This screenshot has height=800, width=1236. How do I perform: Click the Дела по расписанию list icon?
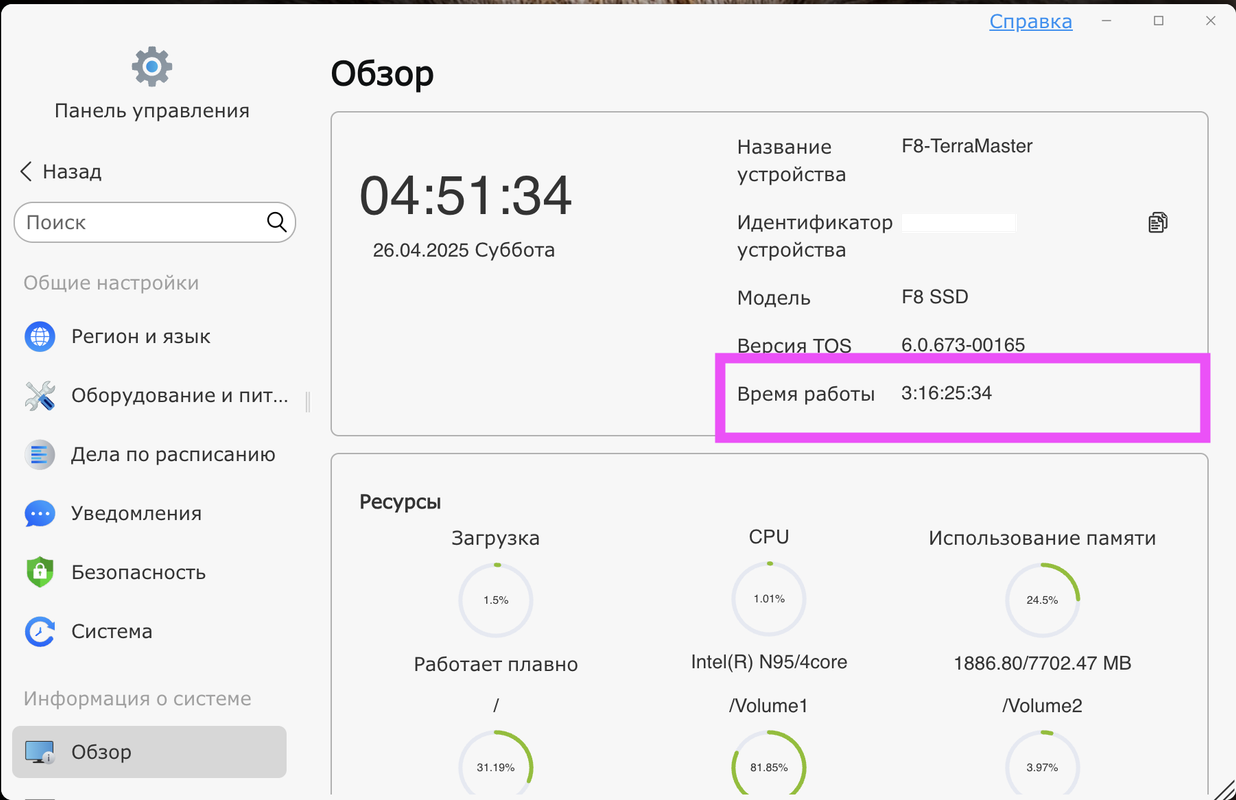pos(40,455)
